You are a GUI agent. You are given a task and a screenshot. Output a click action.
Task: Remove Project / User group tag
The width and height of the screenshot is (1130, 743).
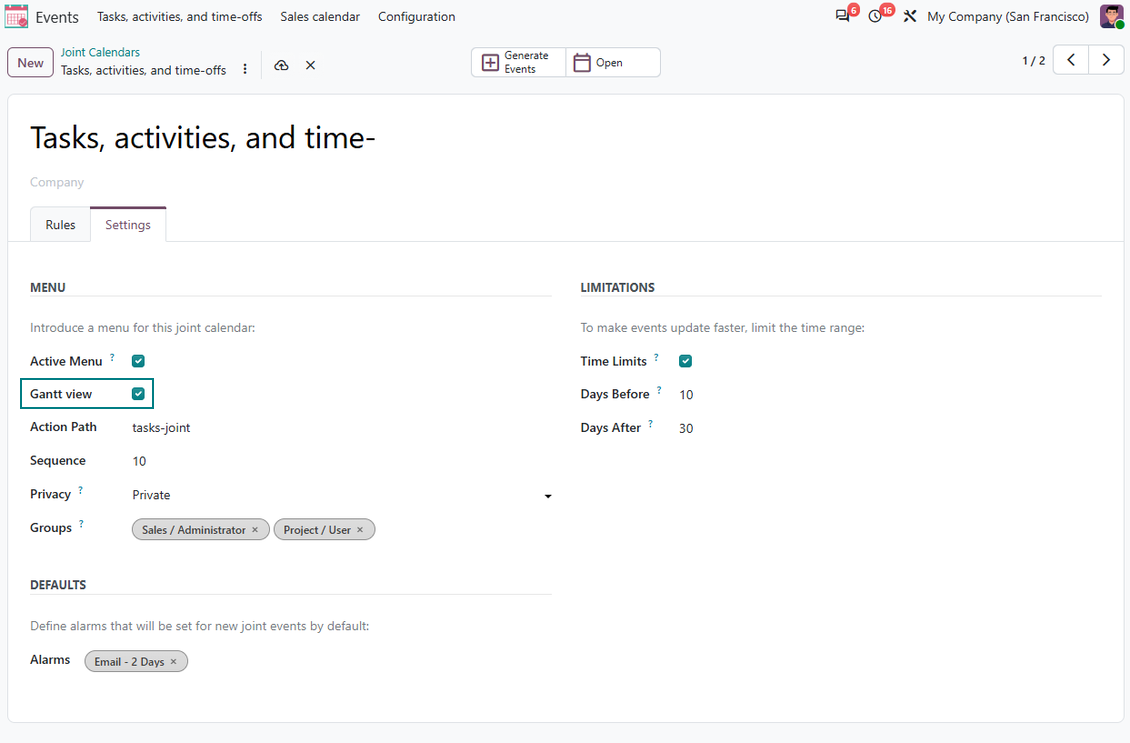[360, 530]
